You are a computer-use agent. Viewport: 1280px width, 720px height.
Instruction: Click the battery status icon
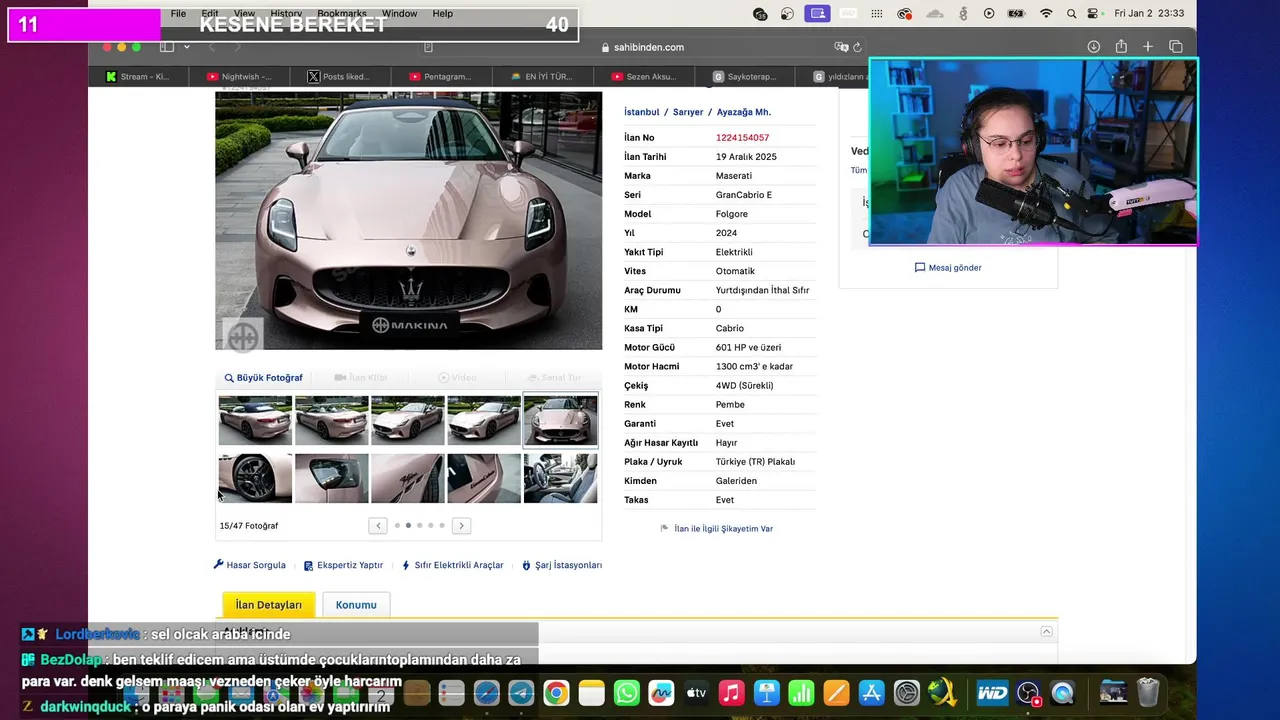click(x=1016, y=14)
